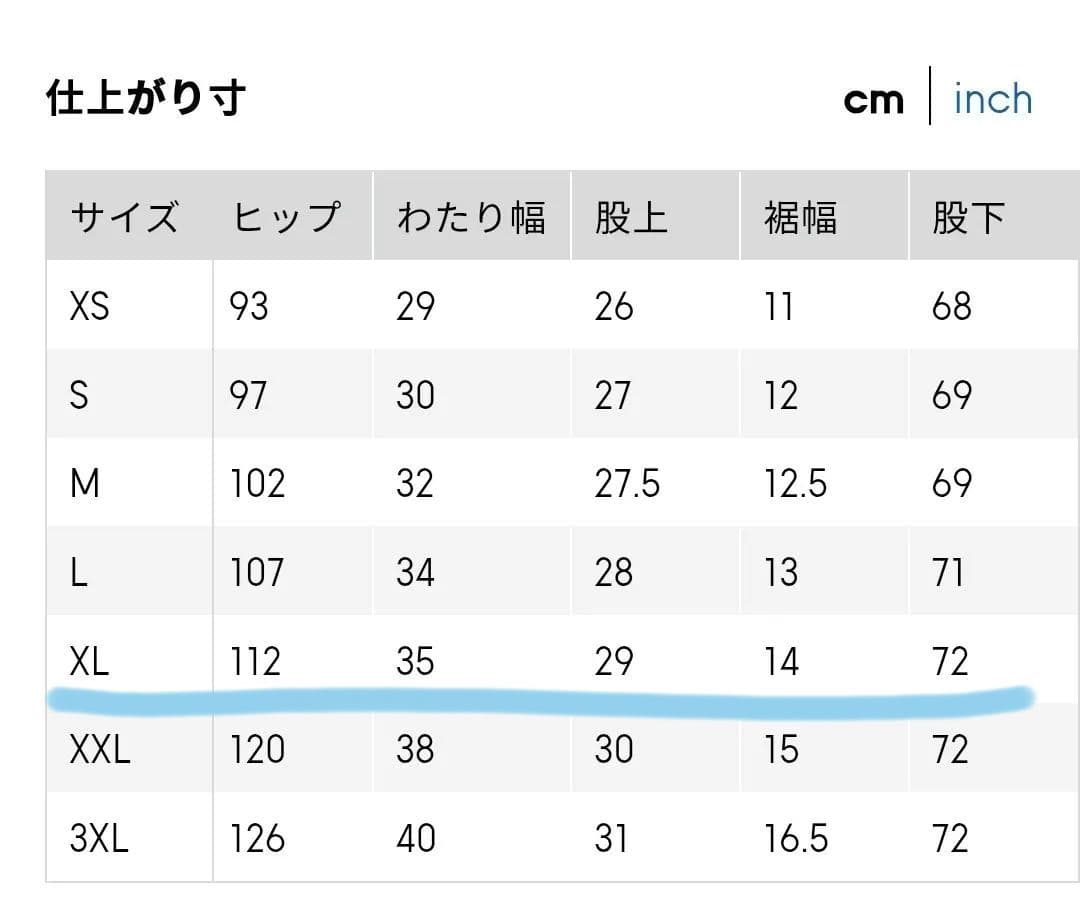
Task: Select the XS size row label
Action: 90,306
